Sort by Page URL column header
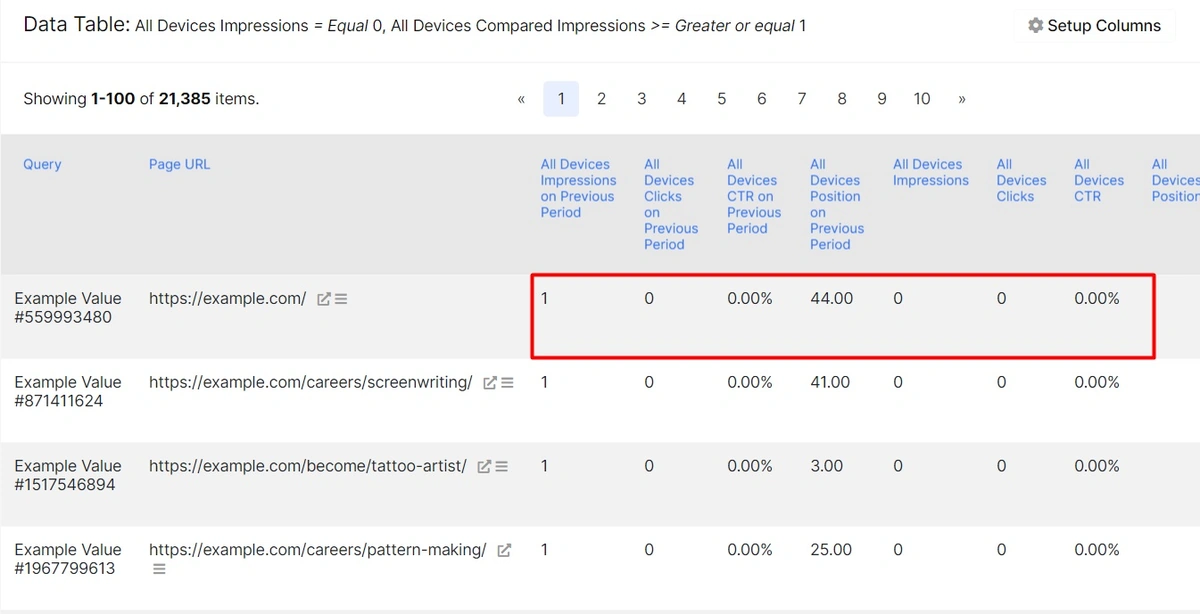 pyautogui.click(x=179, y=164)
